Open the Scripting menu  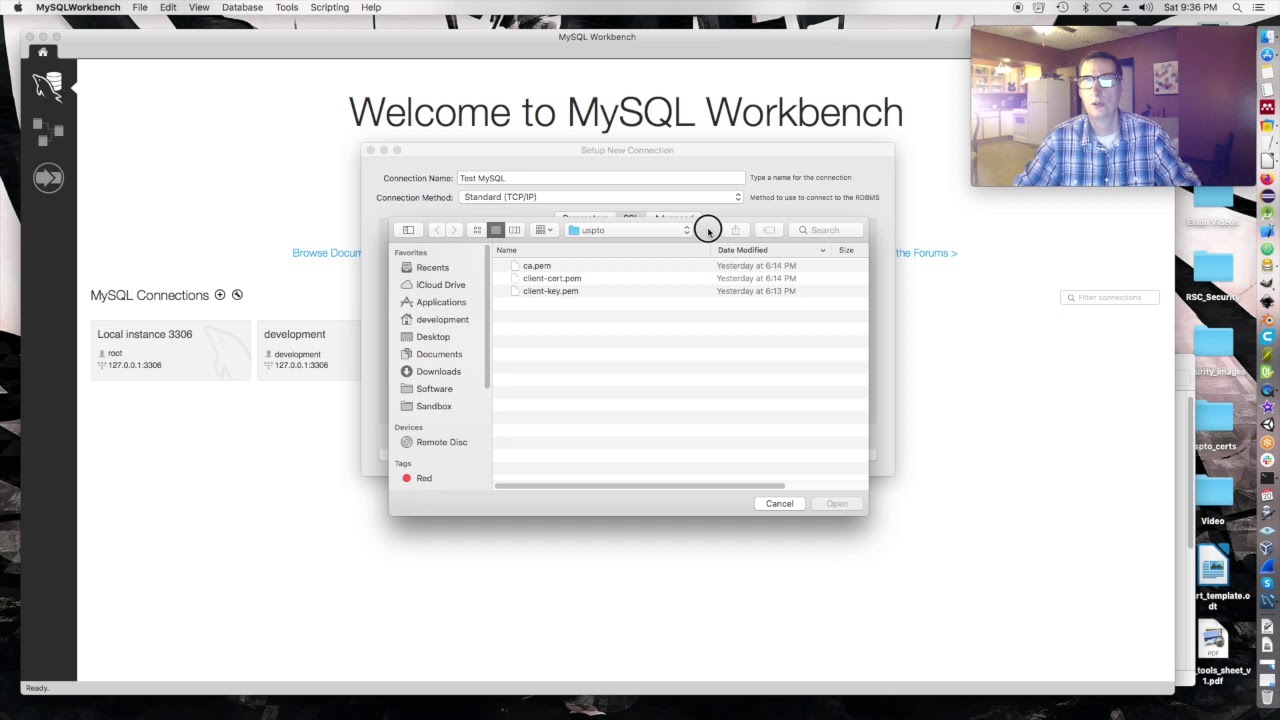329,7
